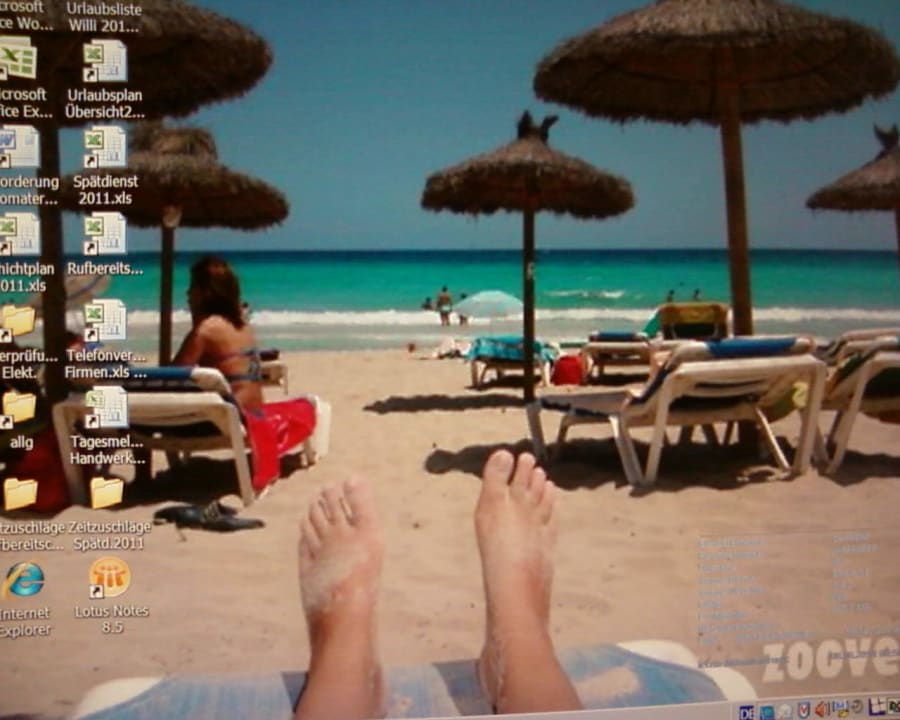
Task: Click the speaker volume tray icon
Action: [821, 709]
